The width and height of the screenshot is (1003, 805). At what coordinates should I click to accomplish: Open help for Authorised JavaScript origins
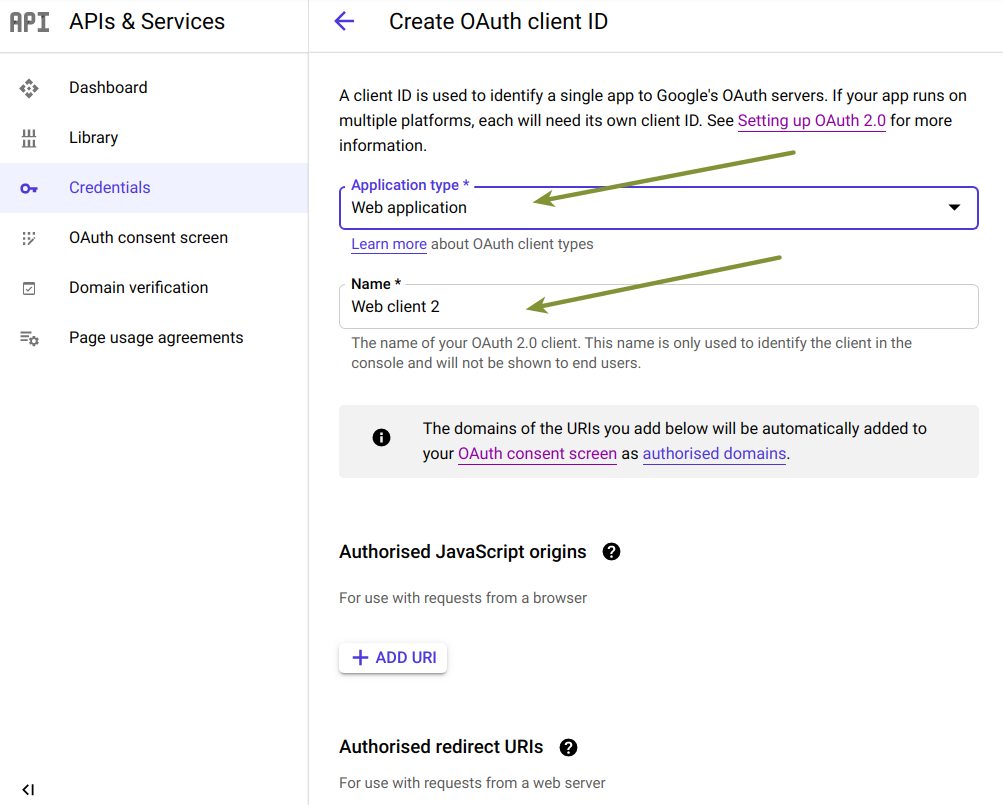[612, 552]
